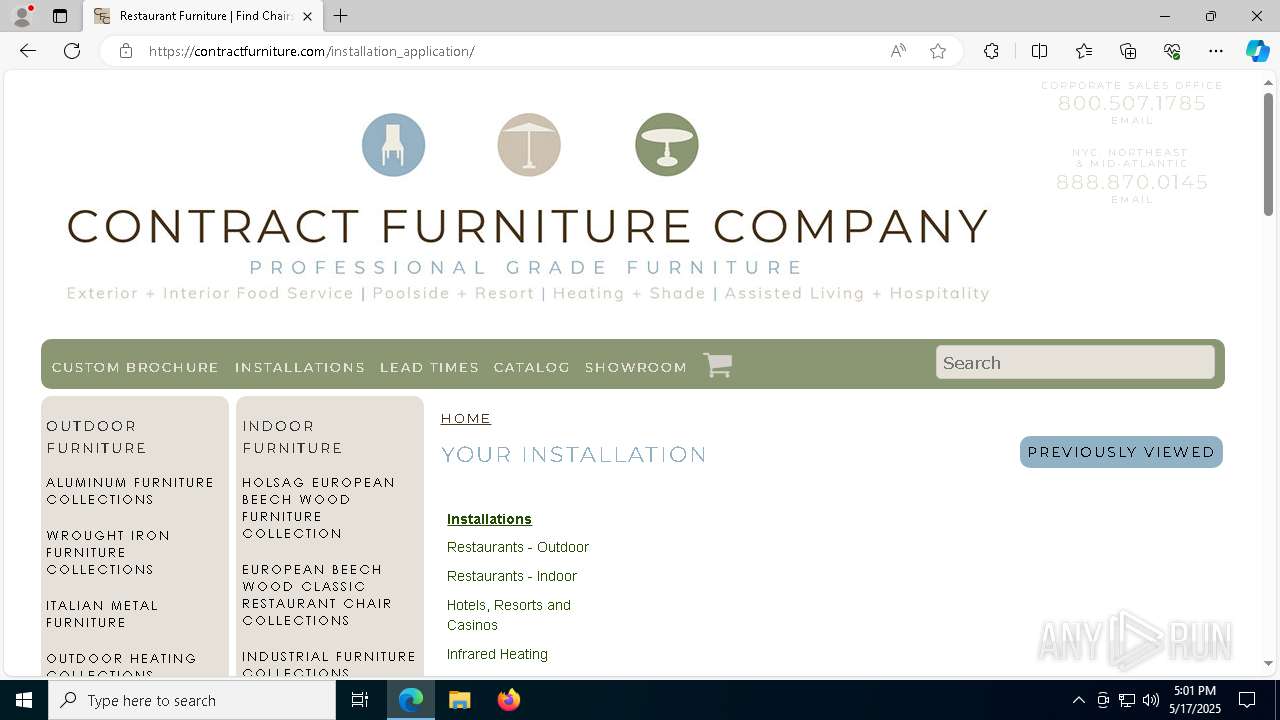Screen dimensions: 1280x720
Task: Open Firefox on taskbar
Action: click(509, 700)
